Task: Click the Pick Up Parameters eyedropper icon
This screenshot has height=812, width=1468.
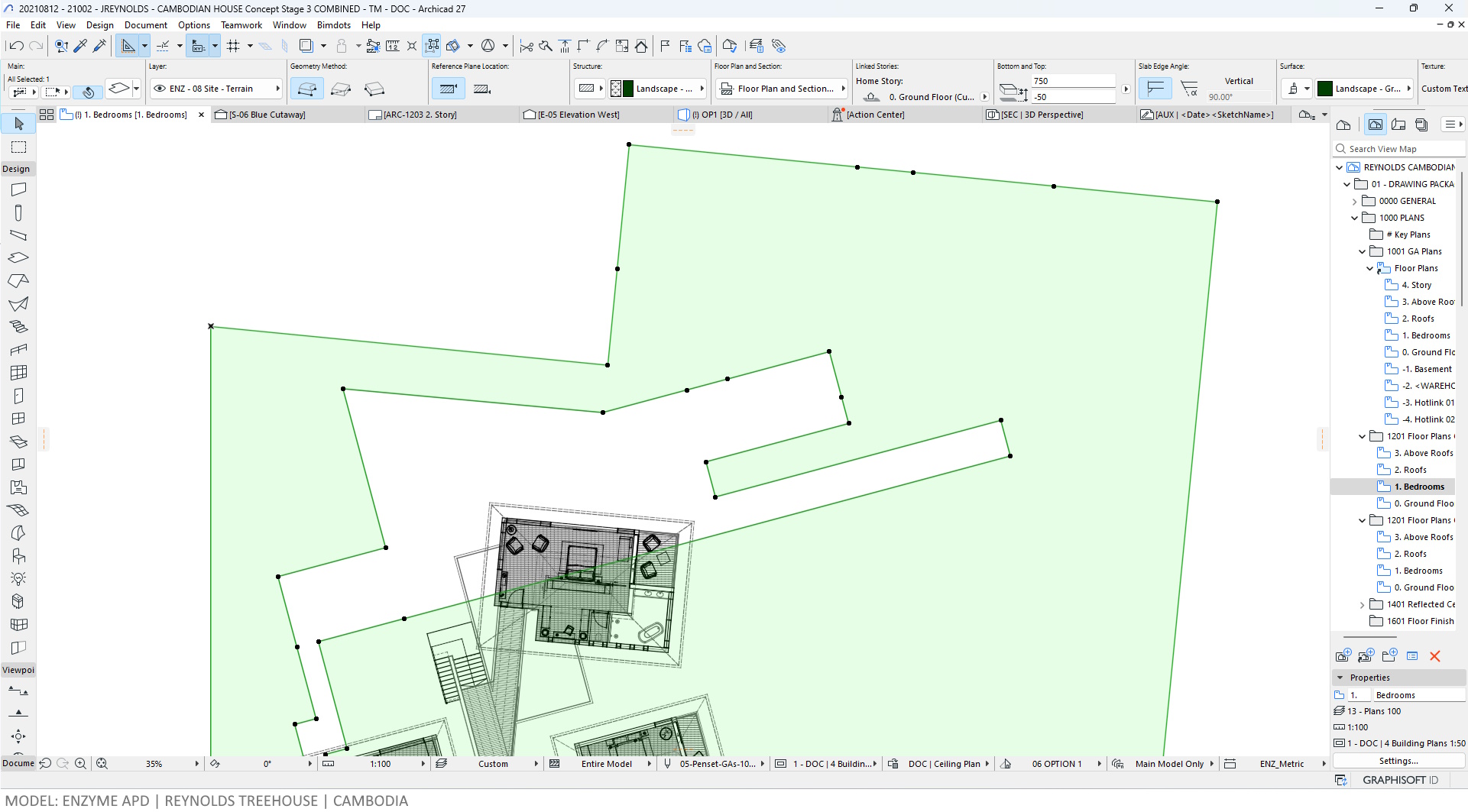Action: click(x=80, y=46)
